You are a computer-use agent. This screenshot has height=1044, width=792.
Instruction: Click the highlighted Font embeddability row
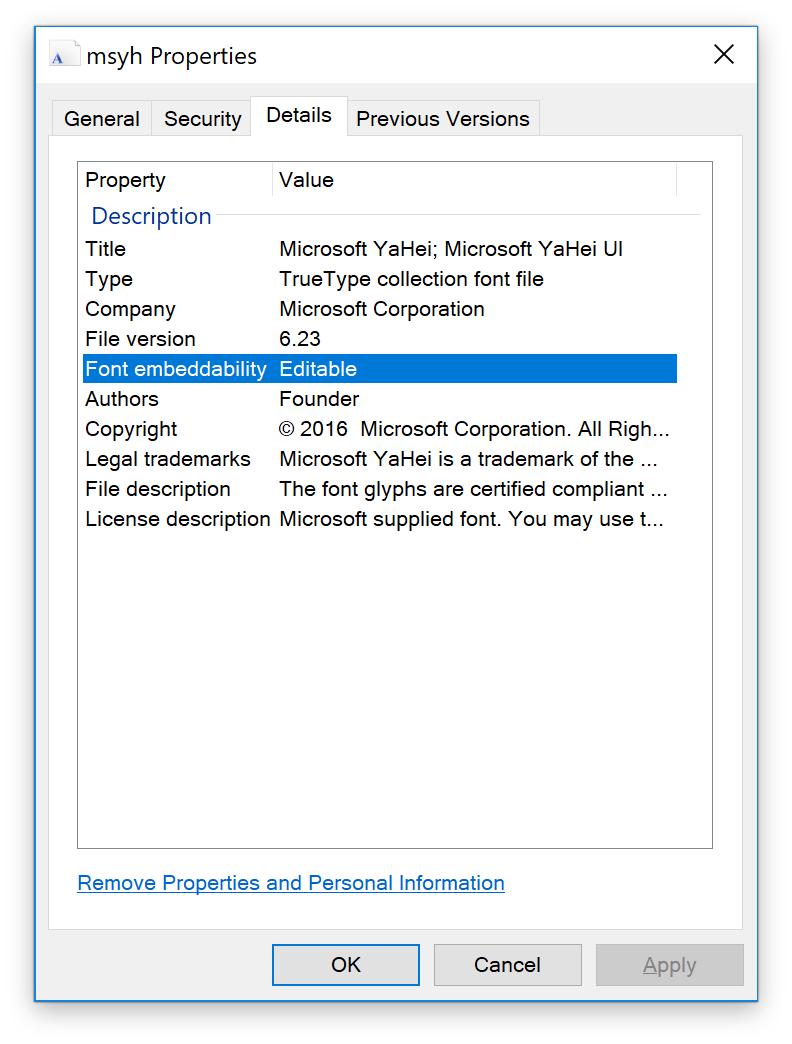point(379,369)
